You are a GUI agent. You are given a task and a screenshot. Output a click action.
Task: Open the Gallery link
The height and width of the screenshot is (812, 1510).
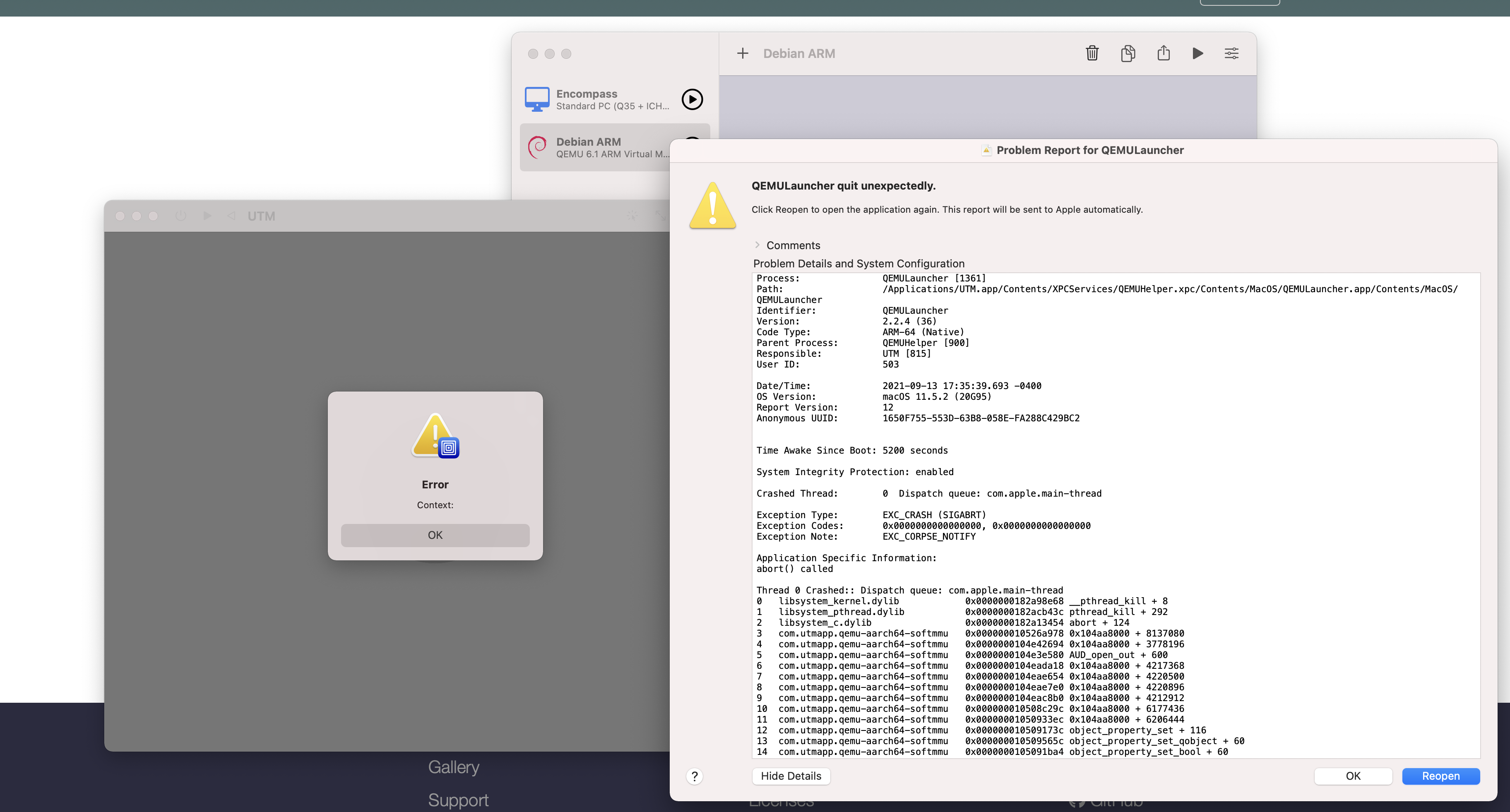click(454, 766)
